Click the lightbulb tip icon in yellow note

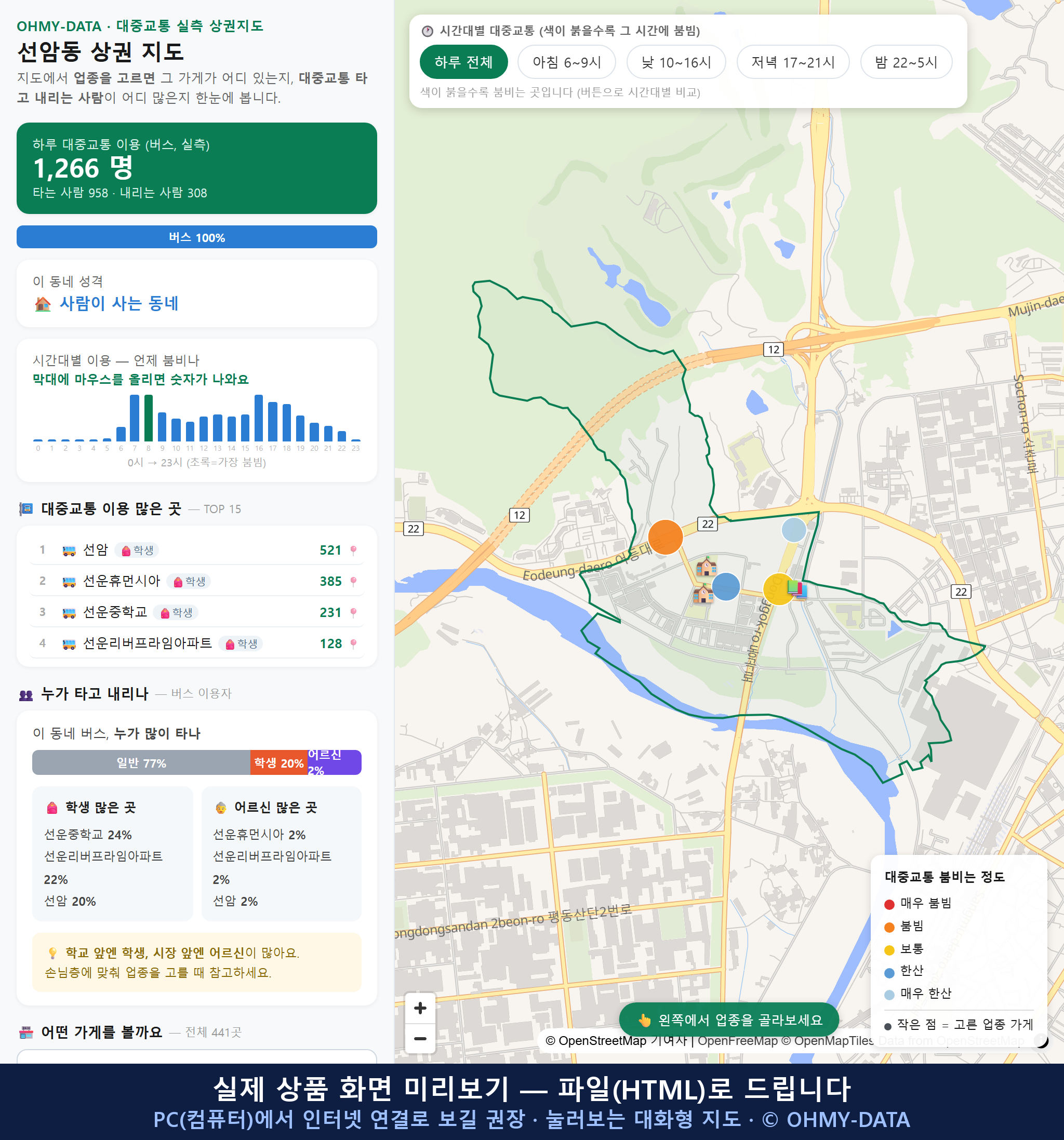click(52, 953)
